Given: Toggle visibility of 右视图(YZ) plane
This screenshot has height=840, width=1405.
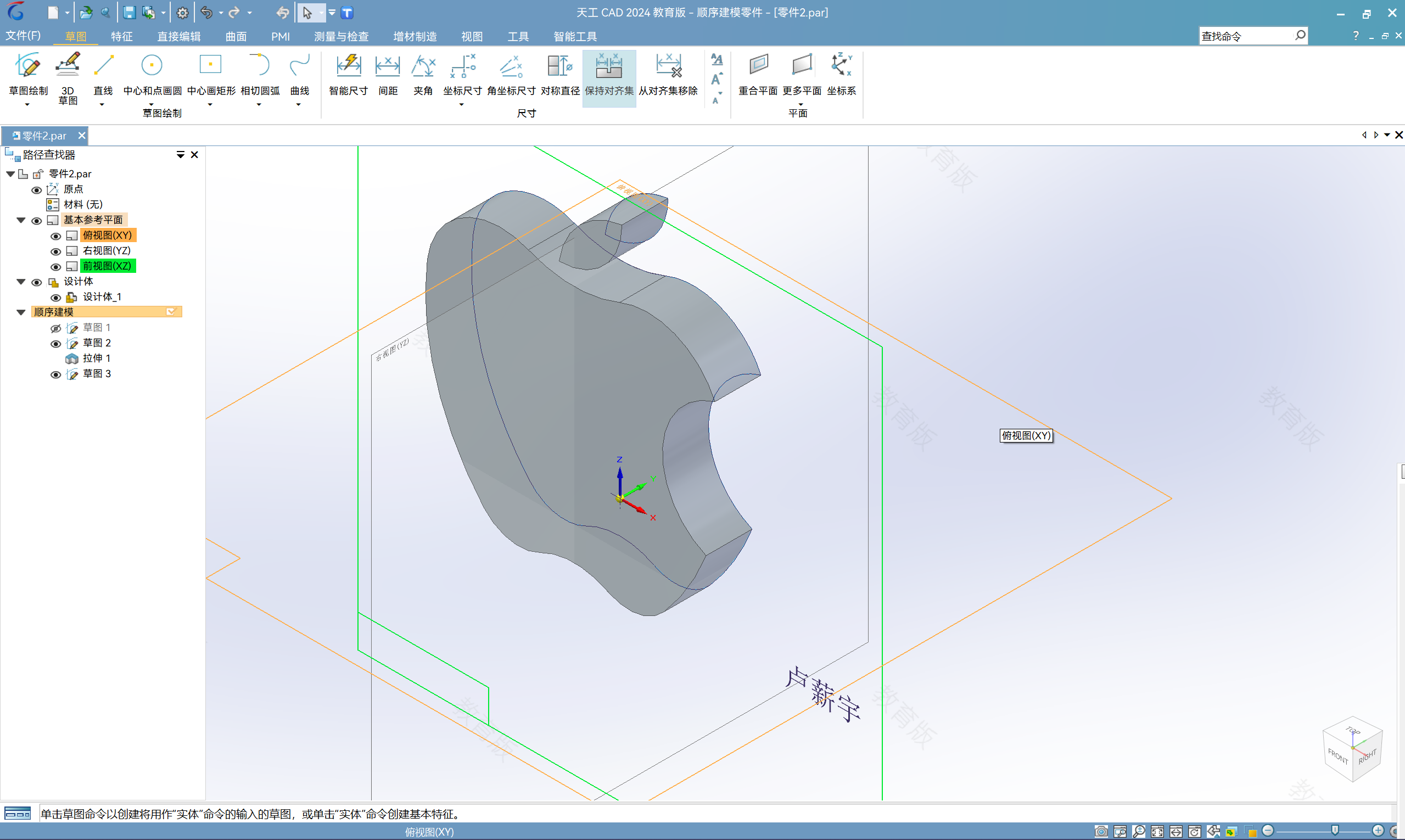Looking at the screenshot, I should 54,250.
